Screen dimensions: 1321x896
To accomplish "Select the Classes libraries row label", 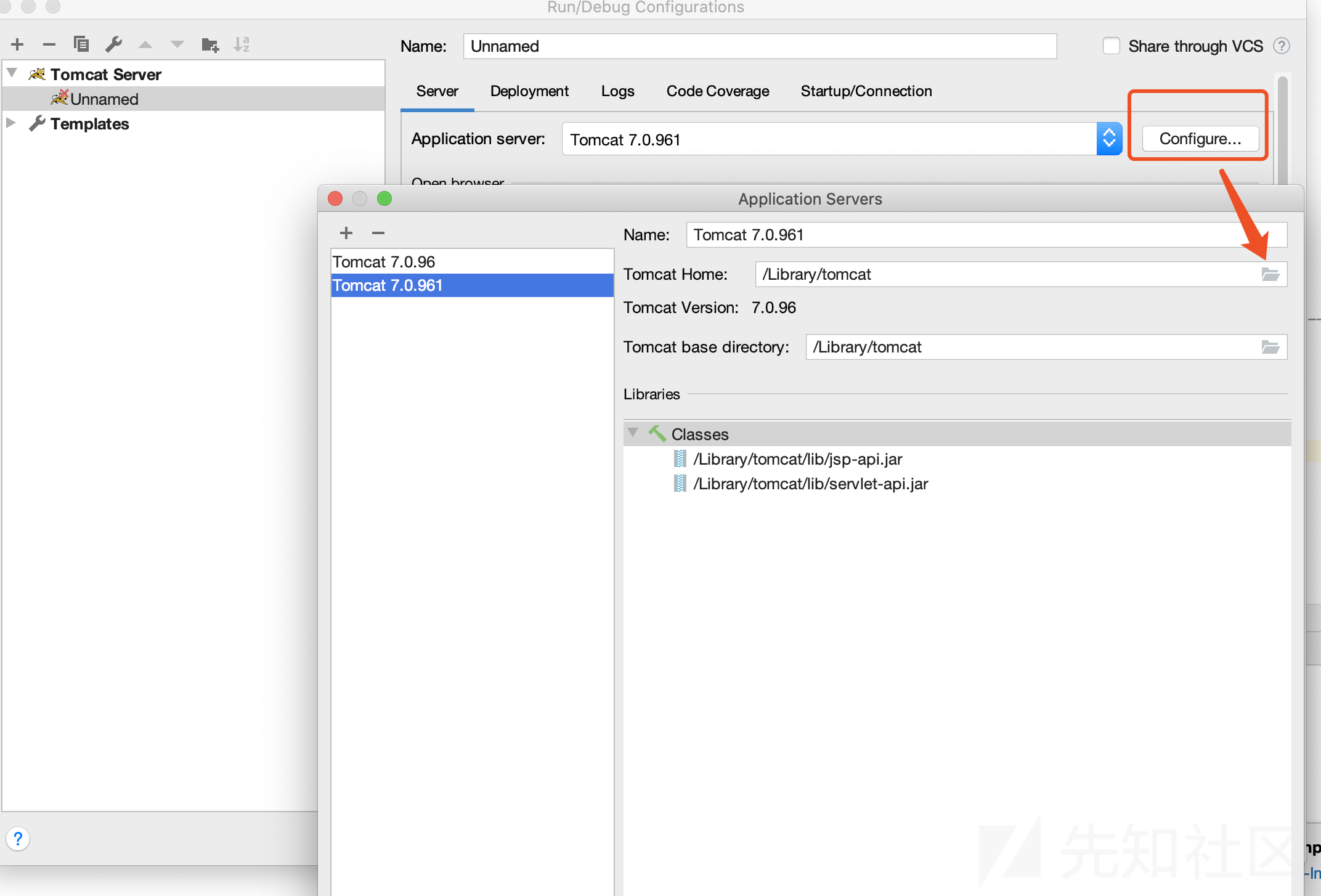I will pyautogui.click(x=700, y=434).
